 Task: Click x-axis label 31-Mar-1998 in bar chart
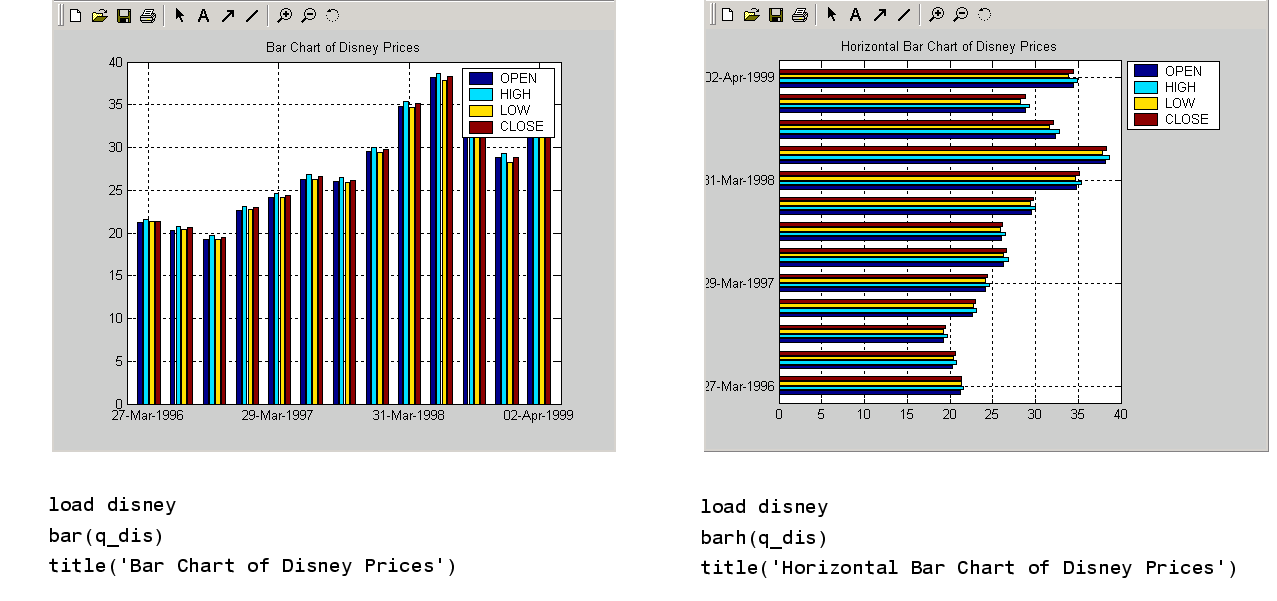pos(408,415)
